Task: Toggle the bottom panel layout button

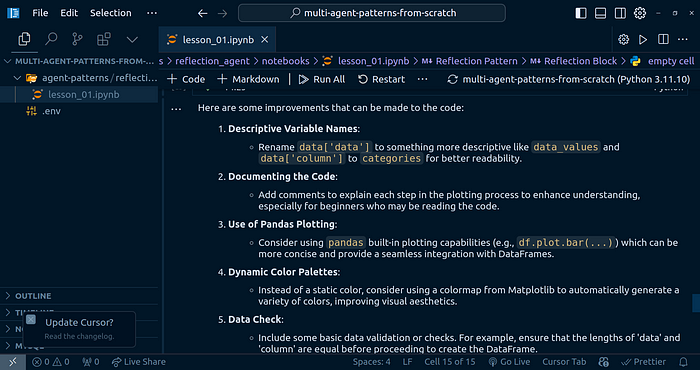Action: click(x=600, y=13)
